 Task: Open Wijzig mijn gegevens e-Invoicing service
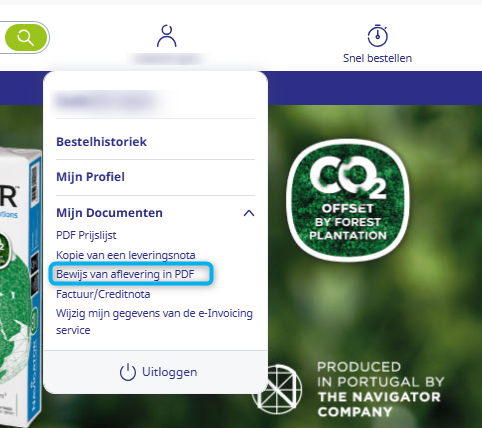point(154,322)
